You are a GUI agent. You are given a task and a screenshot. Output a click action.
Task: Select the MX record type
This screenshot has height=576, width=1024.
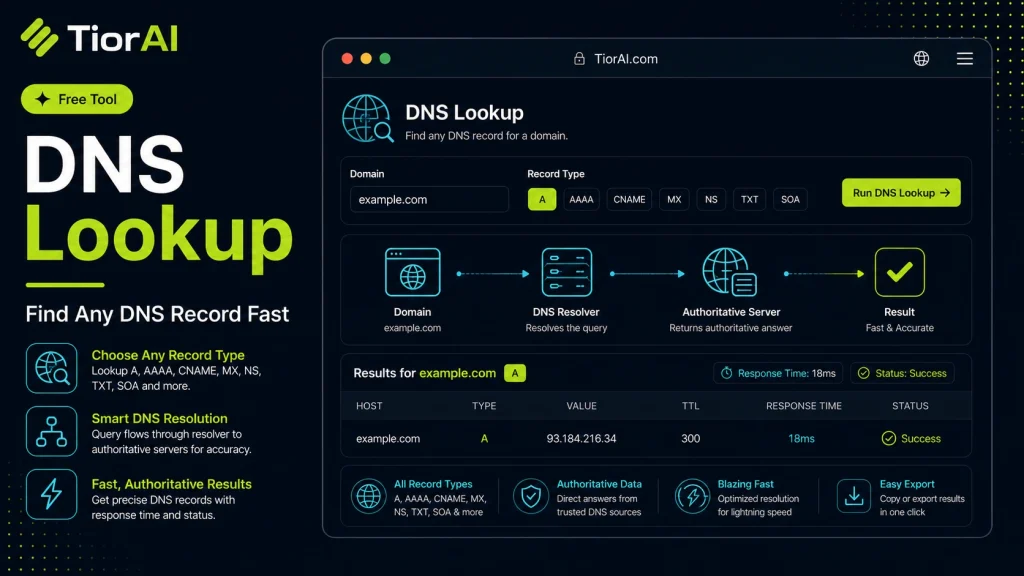tap(674, 199)
